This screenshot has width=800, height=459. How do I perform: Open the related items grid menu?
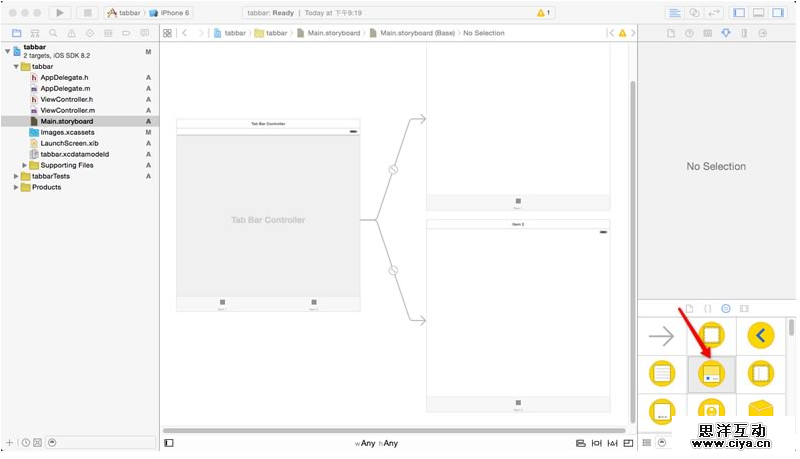pos(167,33)
